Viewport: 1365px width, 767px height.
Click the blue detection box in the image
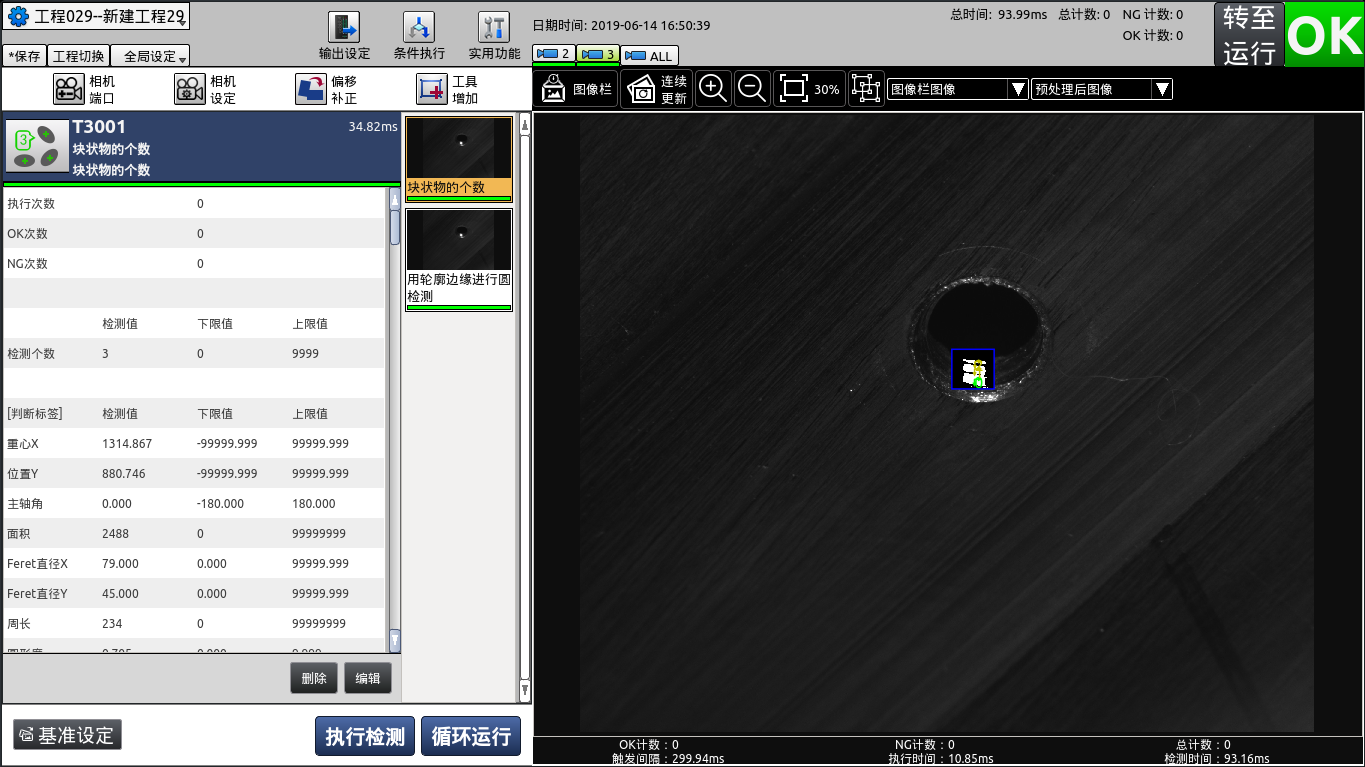pos(973,369)
